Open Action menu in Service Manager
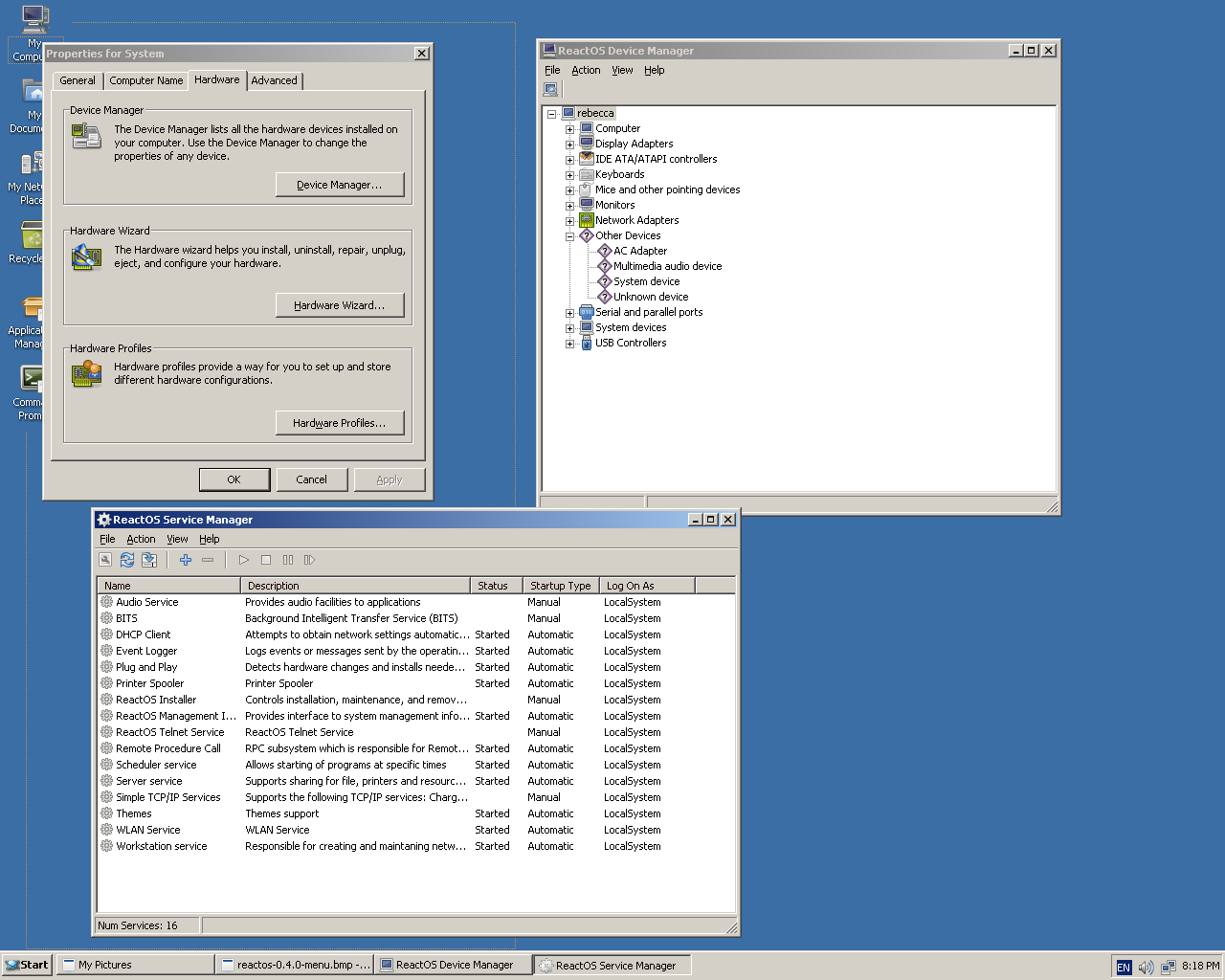The image size is (1225, 980). 141,539
